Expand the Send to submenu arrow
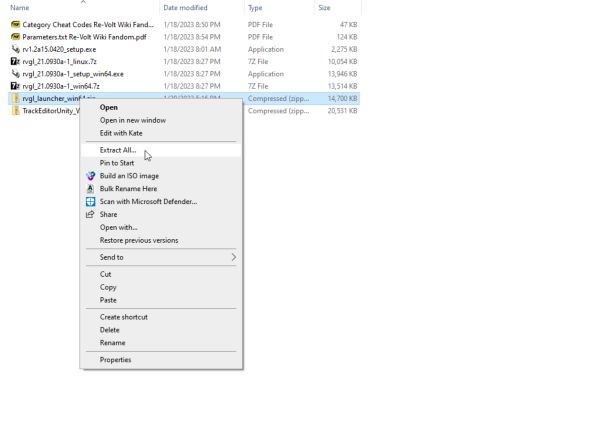 coord(234,257)
